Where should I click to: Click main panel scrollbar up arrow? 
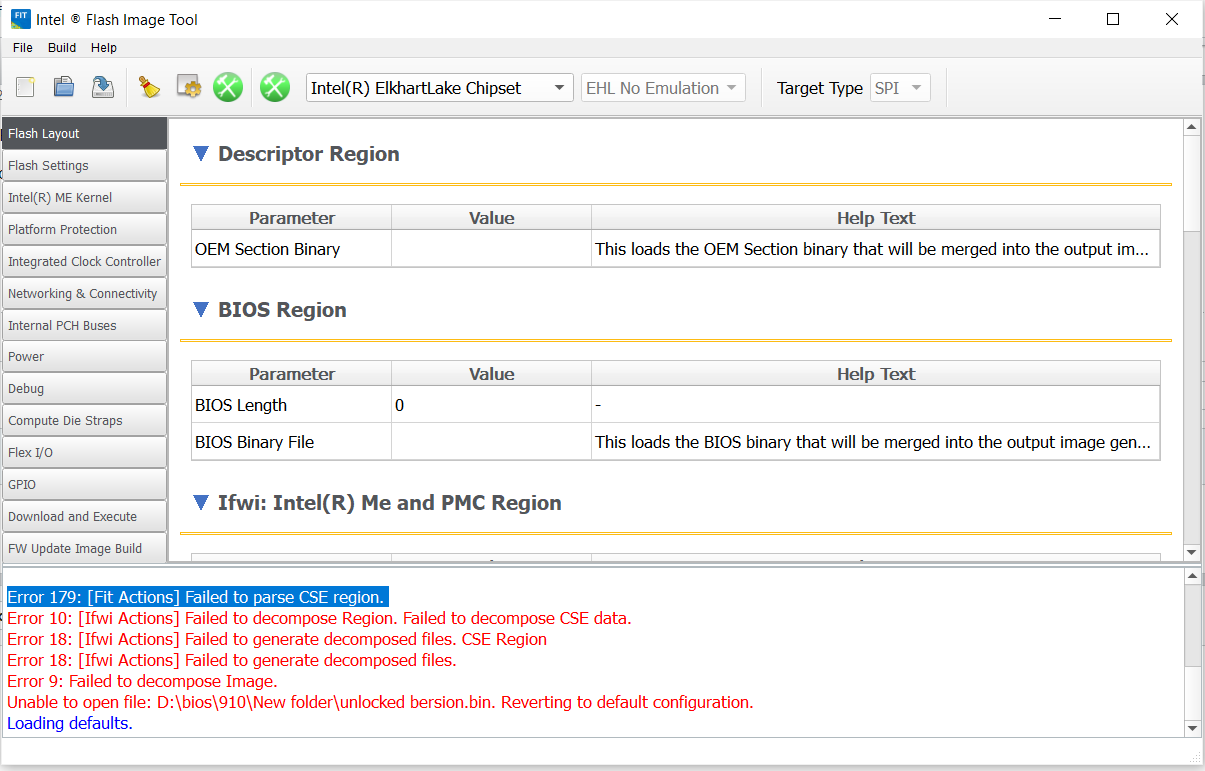(1191, 127)
